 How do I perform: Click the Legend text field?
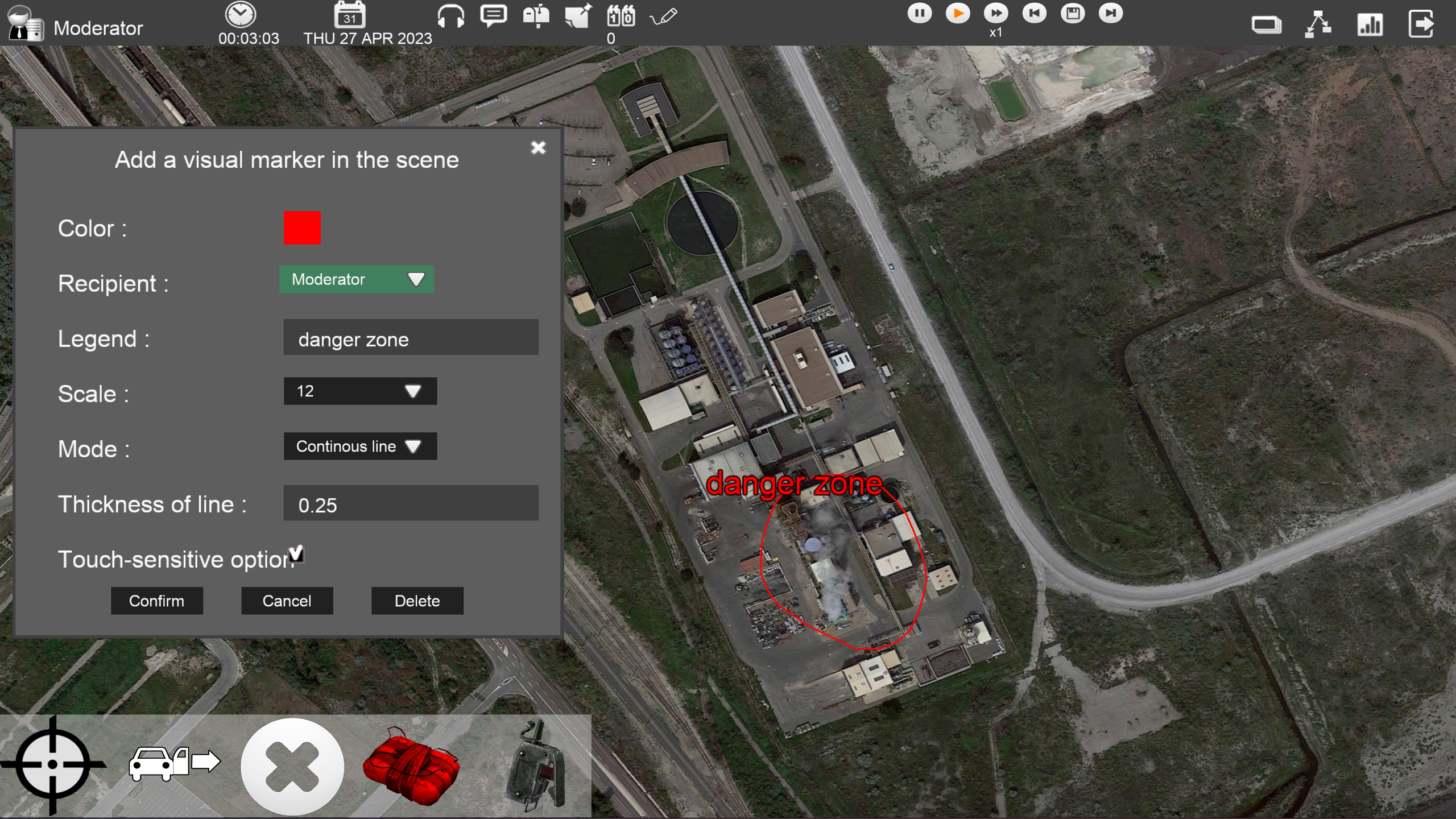coord(411,337)
